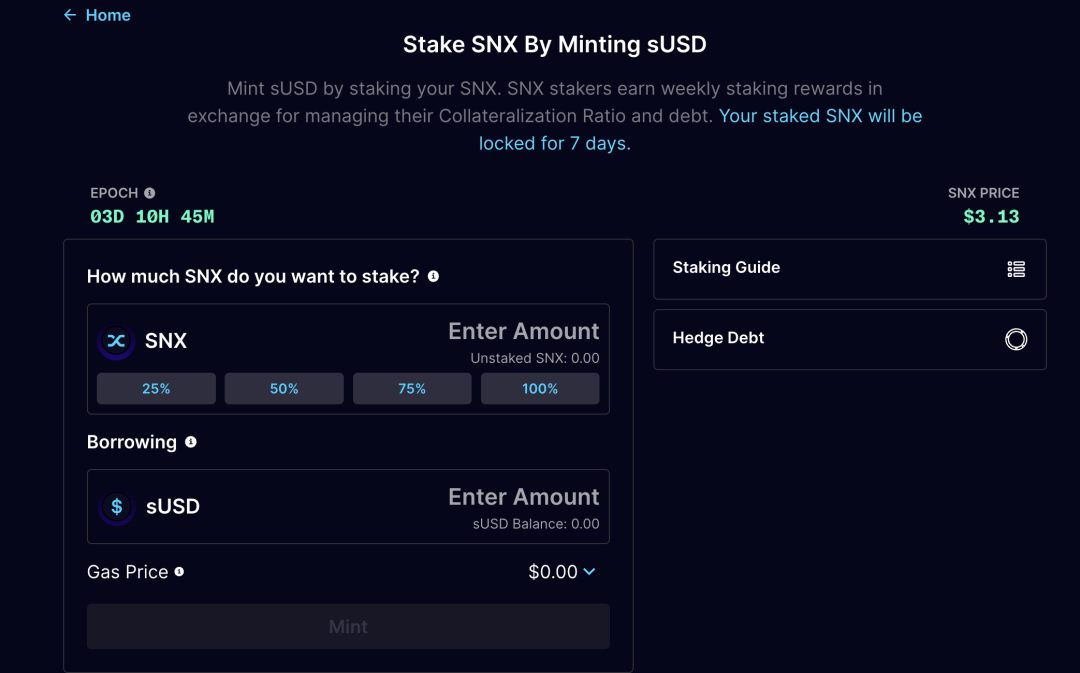Click the SNX token logo
Image resolution: width=1080 pixels, height=673 pixels.
(116, 341)
